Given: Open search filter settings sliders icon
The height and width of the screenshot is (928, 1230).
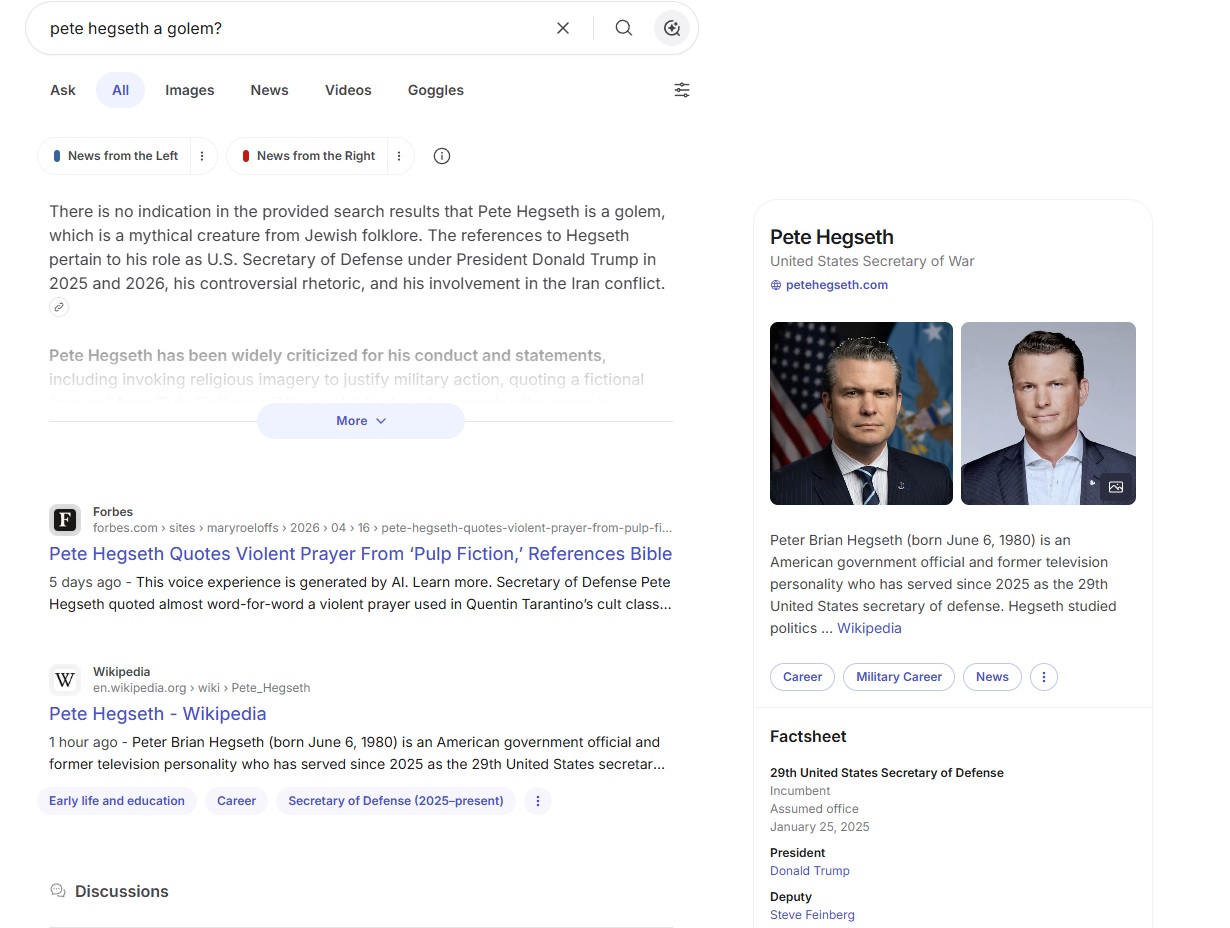Looking at the screenshot, I should [x=682, y=90].
